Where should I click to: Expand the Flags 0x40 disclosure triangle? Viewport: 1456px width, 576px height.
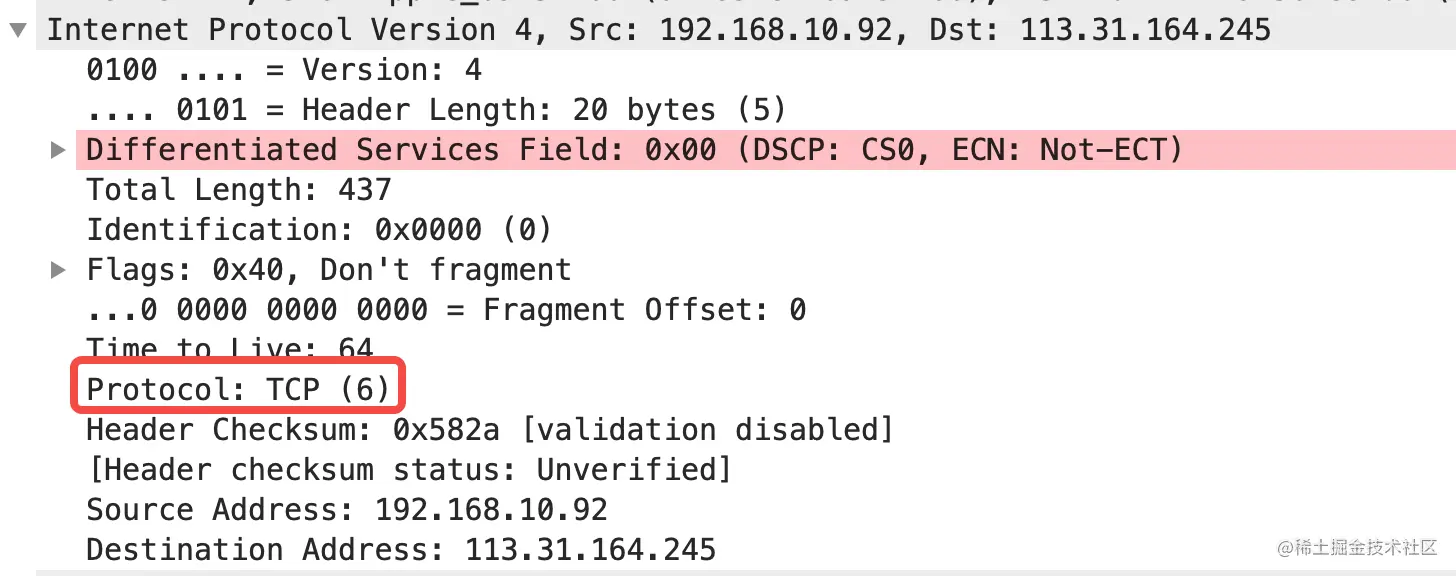(59, 270)
